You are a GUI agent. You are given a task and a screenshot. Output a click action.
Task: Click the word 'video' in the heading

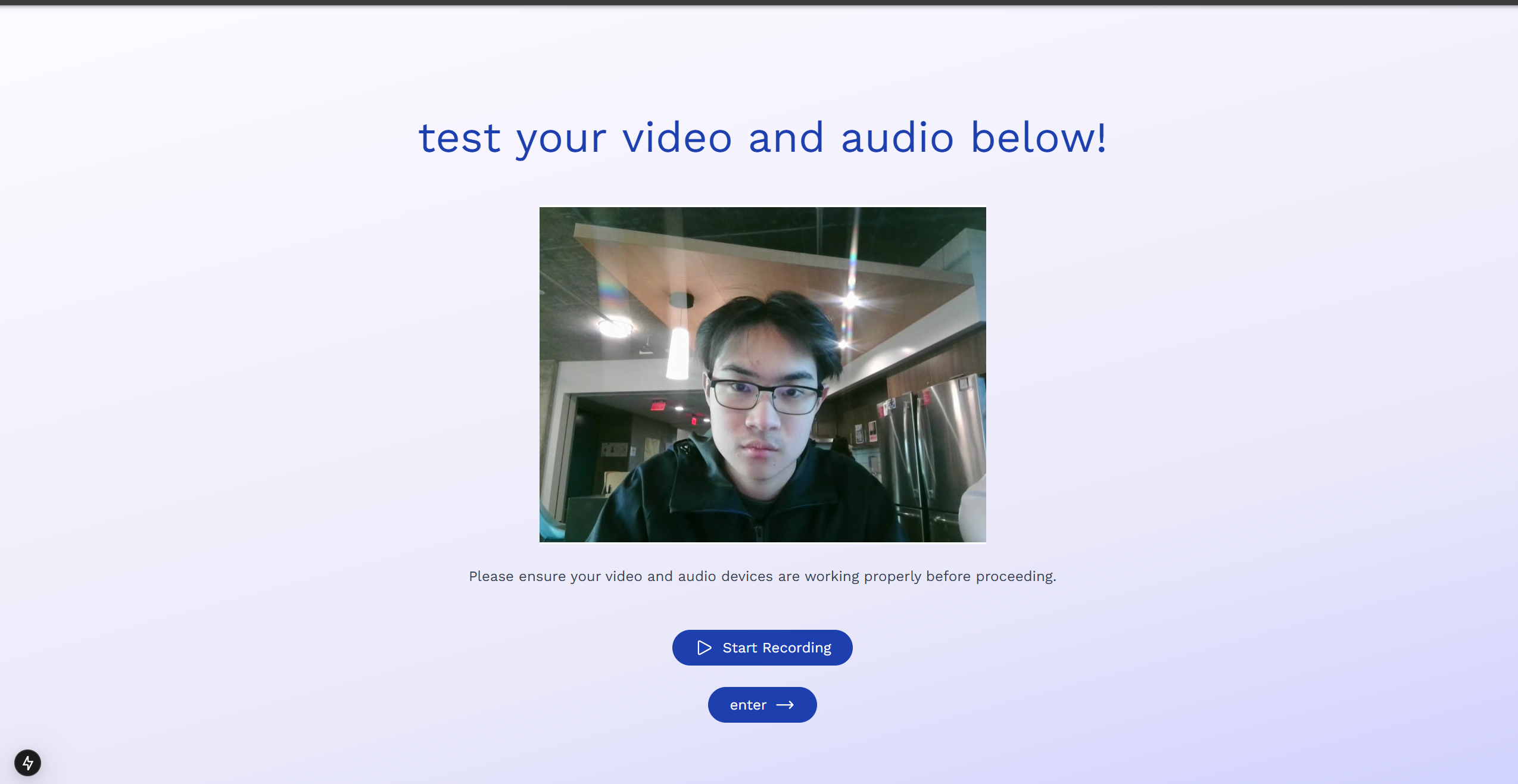pyautogui.click(x=677, y=138)
